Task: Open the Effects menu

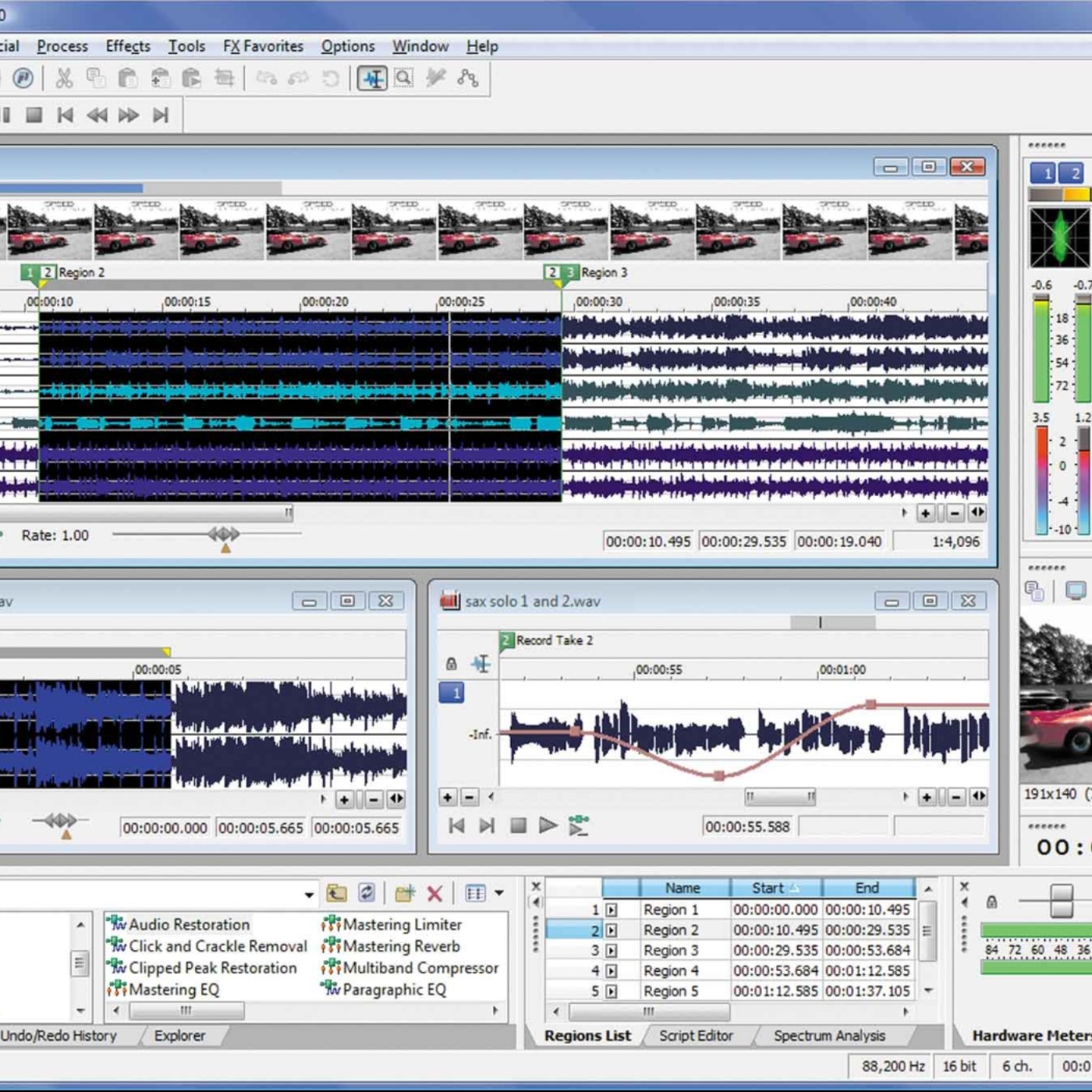Action: click(128, 46)
